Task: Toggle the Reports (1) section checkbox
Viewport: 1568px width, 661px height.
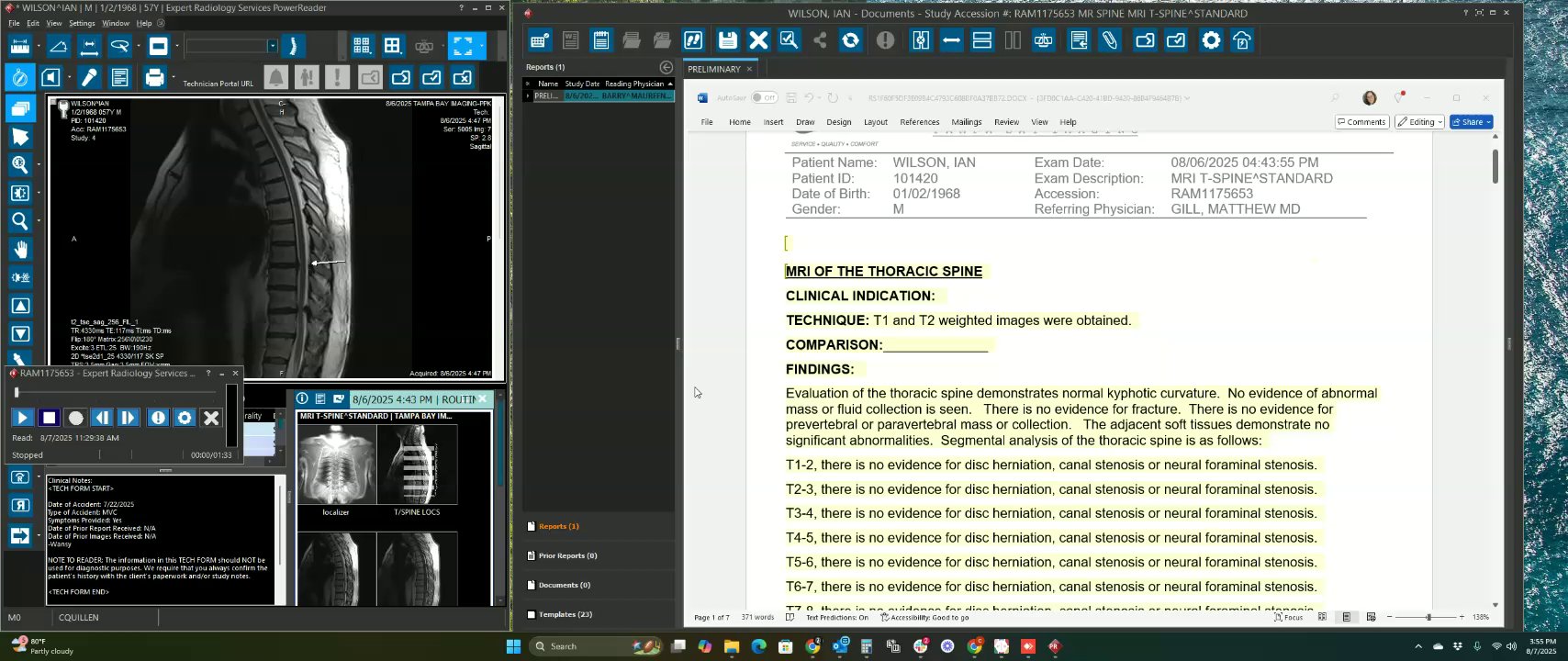Action: tap(532, 527)
